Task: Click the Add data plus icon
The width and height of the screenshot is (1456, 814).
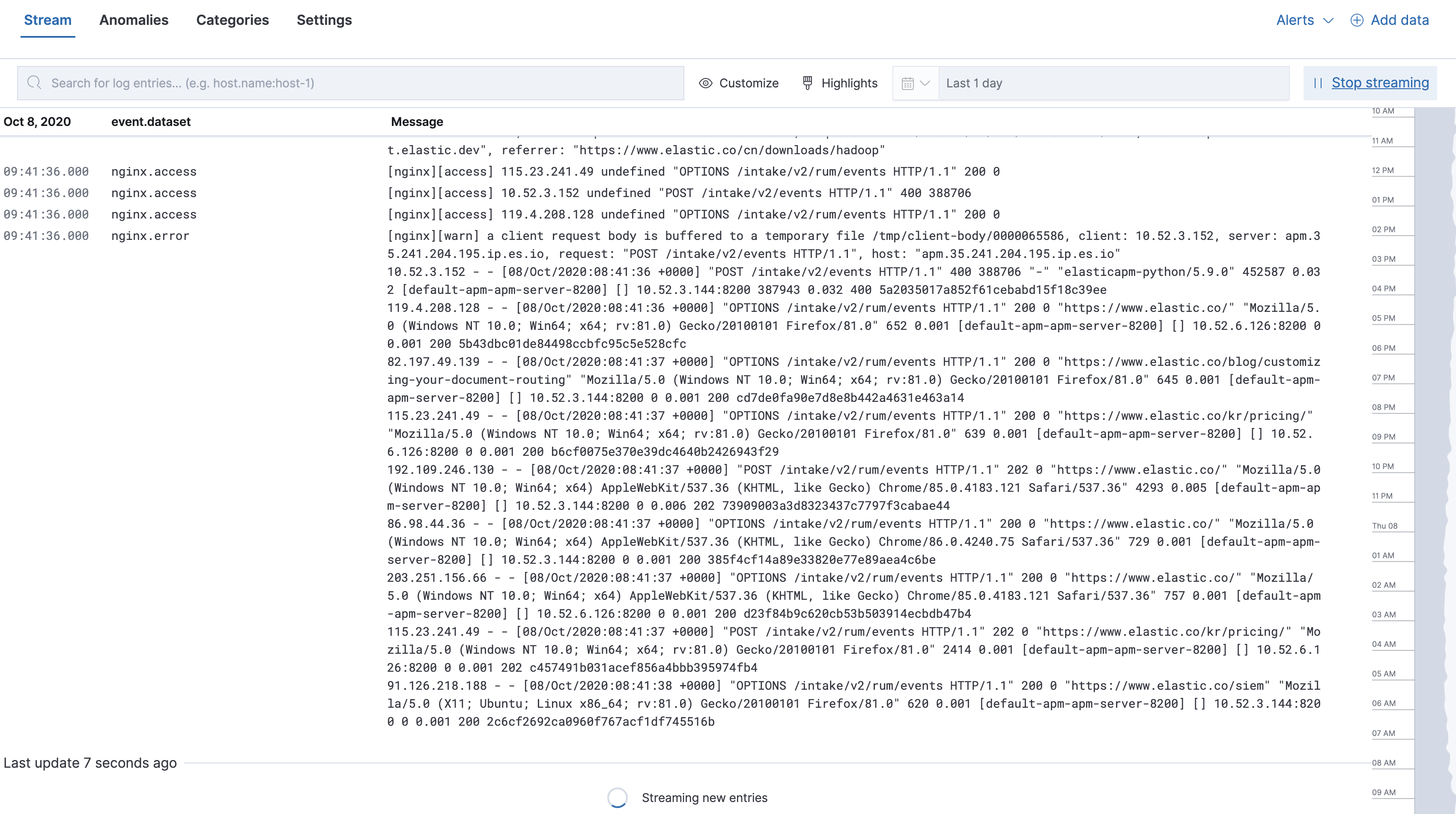Action: [x=1357, y=20]
